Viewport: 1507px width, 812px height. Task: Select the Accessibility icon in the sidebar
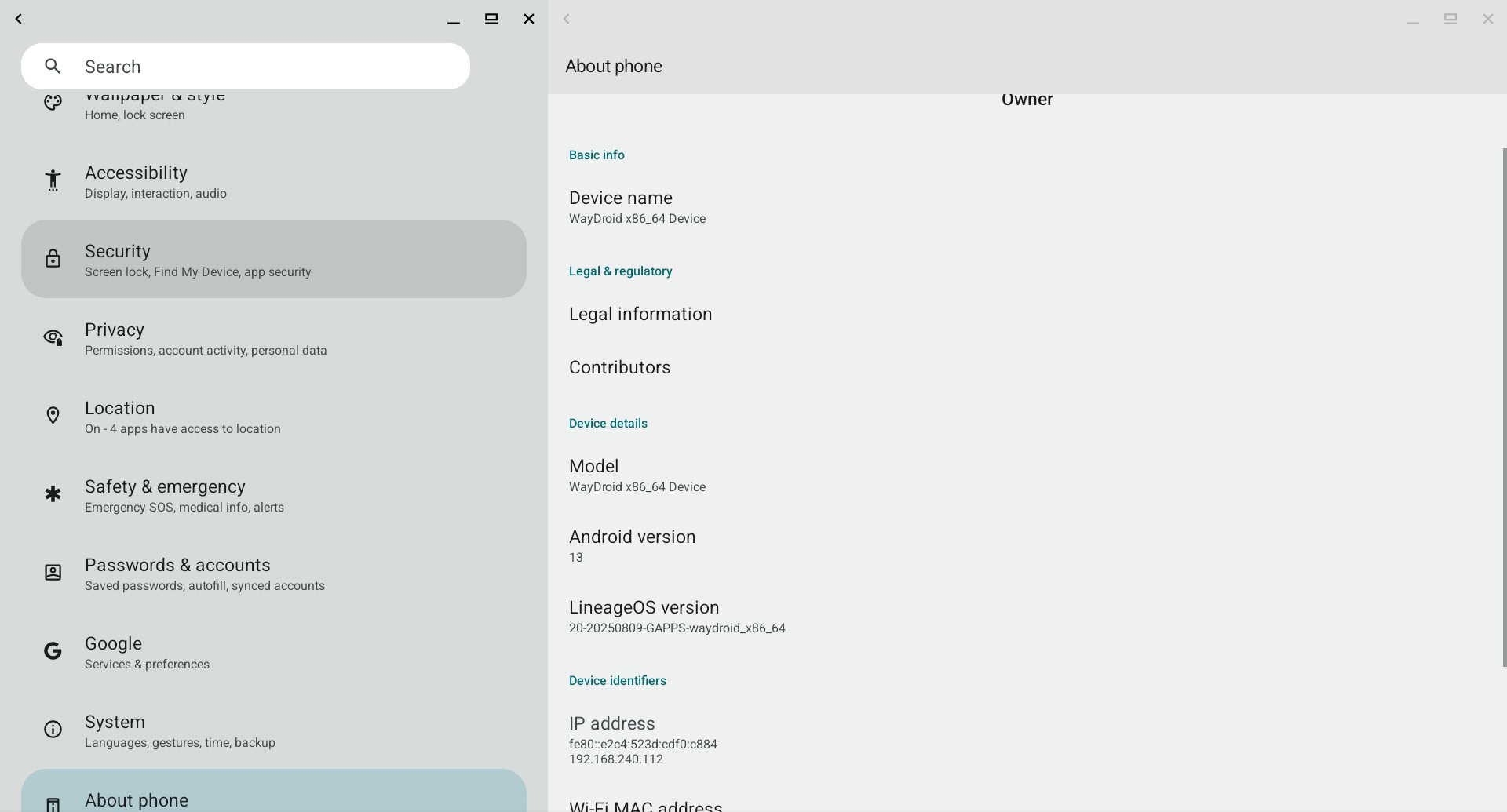[53, 180]
